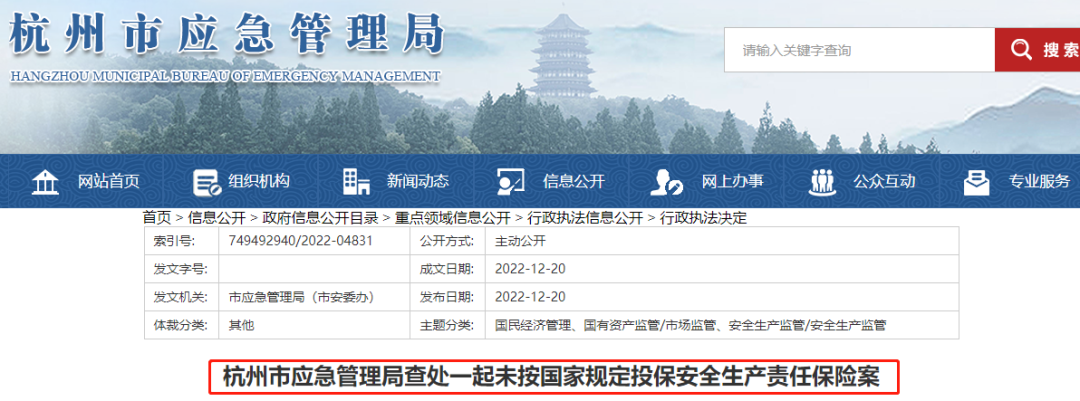The height and width of the screenshot is (401, 1080).
Task: Open the 组织机构 nav item
Action: click(259, 182)
